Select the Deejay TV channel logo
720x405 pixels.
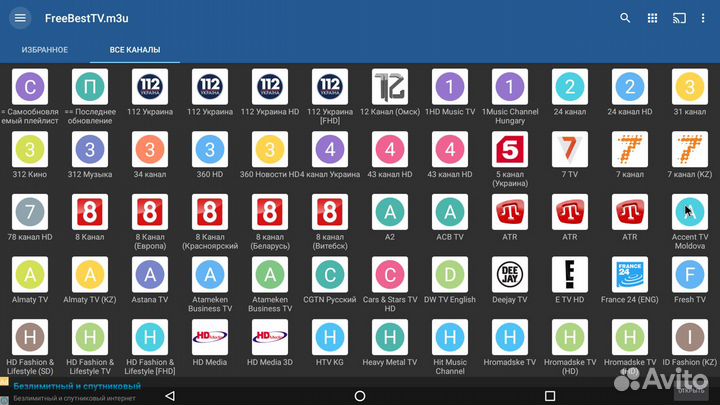coord(510,275)
